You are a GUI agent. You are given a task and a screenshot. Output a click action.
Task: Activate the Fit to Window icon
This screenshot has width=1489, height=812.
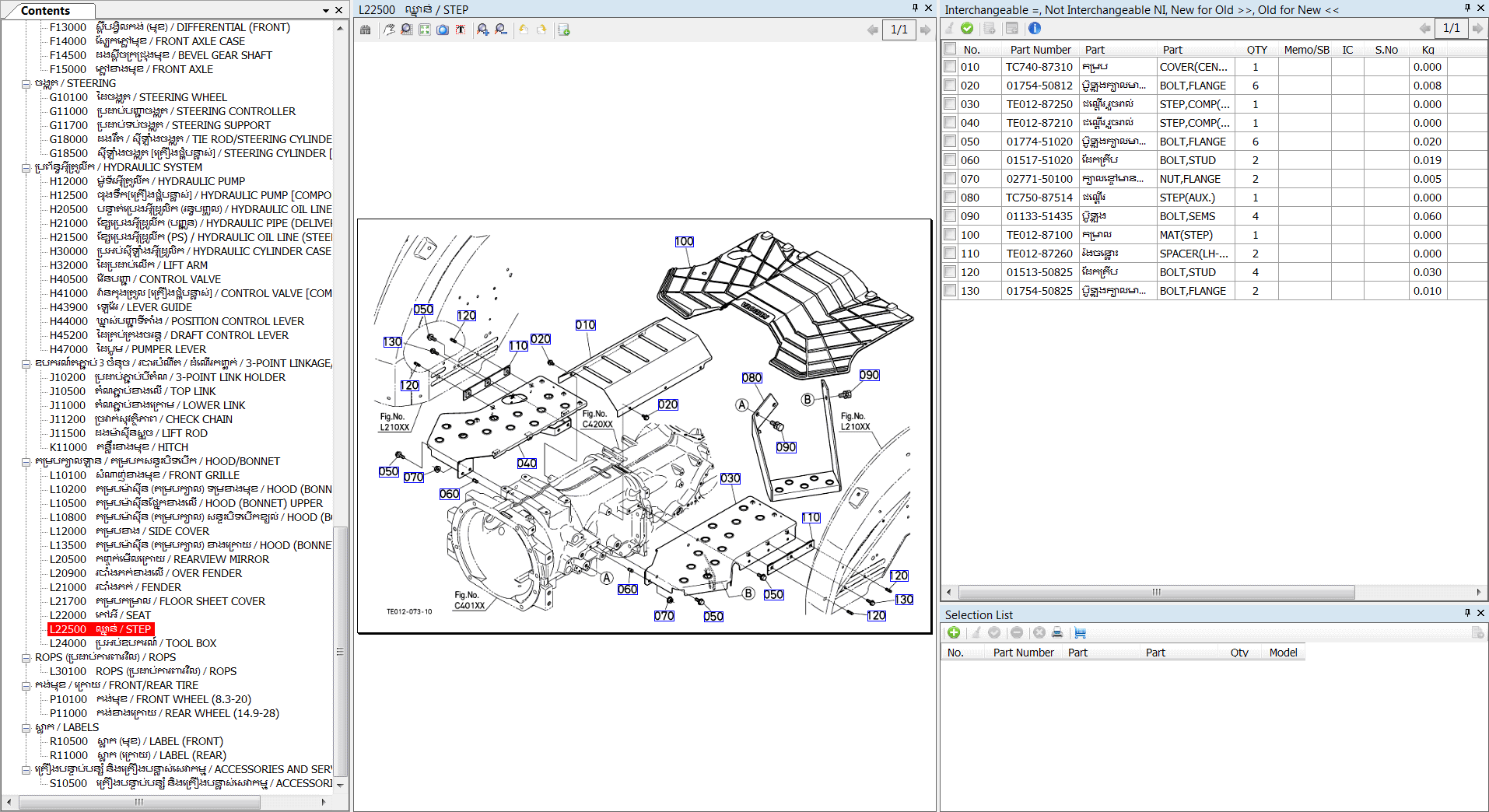[425, 29]
